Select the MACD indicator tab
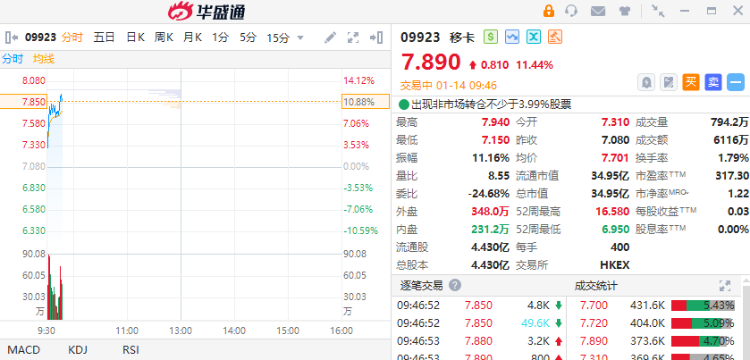The height and width of the screenshot is (360, 750). point(23,349)
